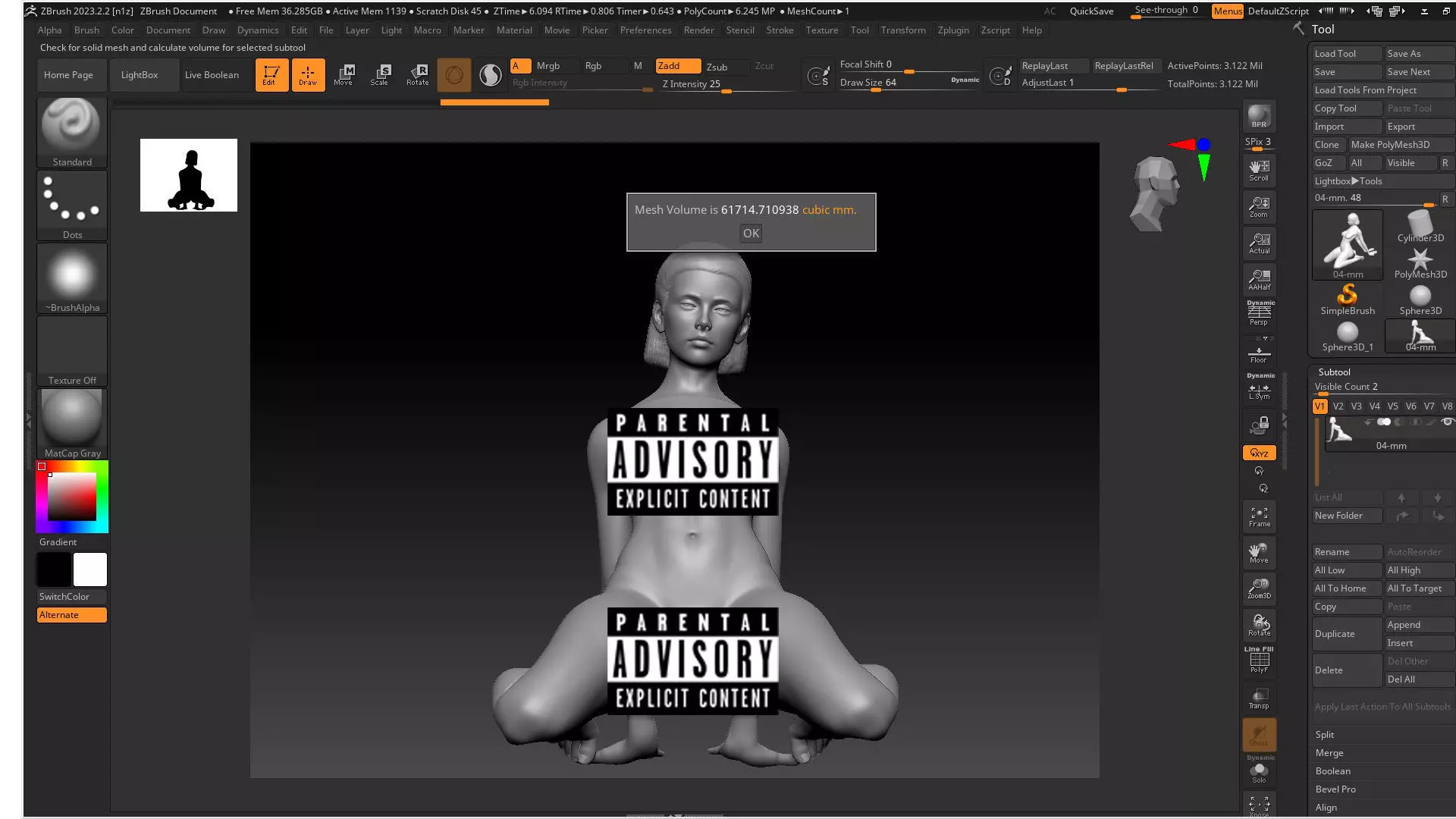Select the Scroll canvas icon
1456x819 pixels.
pyautogui.click(x=1259, y=171)
